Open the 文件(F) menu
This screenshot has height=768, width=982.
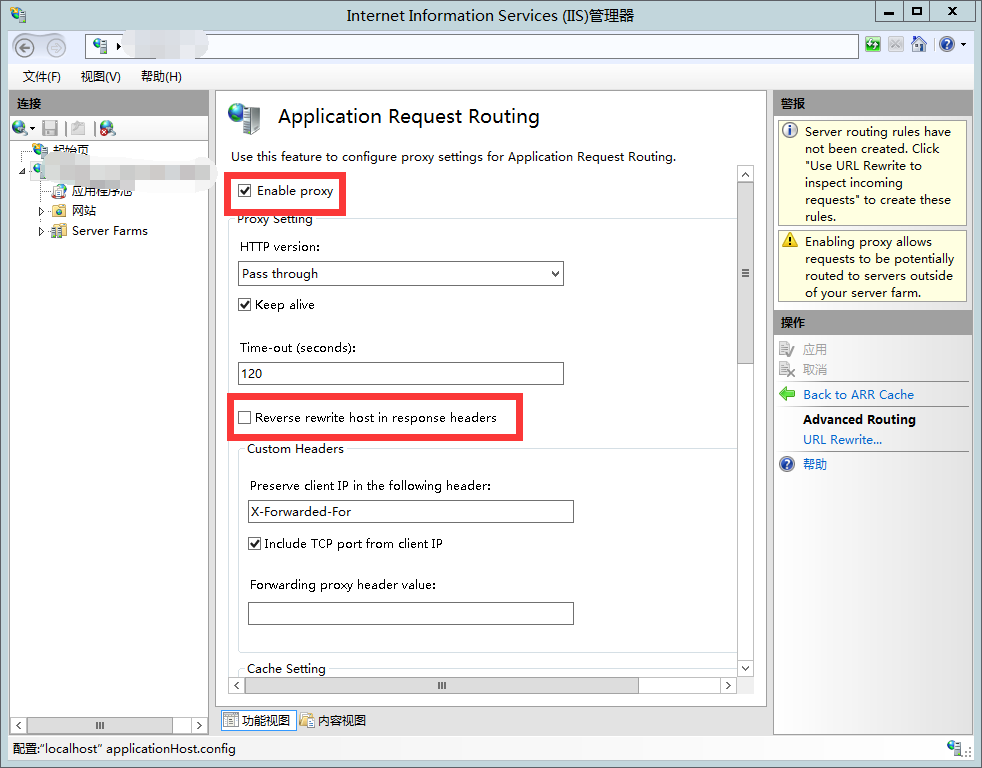42,77
